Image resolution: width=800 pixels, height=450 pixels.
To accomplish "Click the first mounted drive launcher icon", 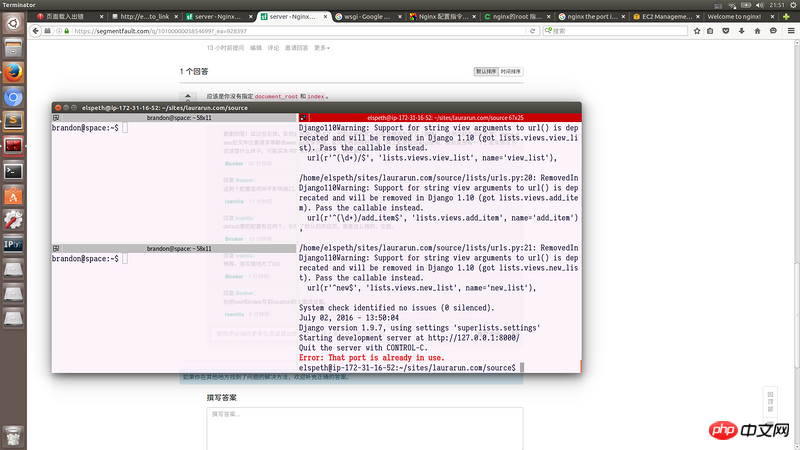I will [13, 269].
